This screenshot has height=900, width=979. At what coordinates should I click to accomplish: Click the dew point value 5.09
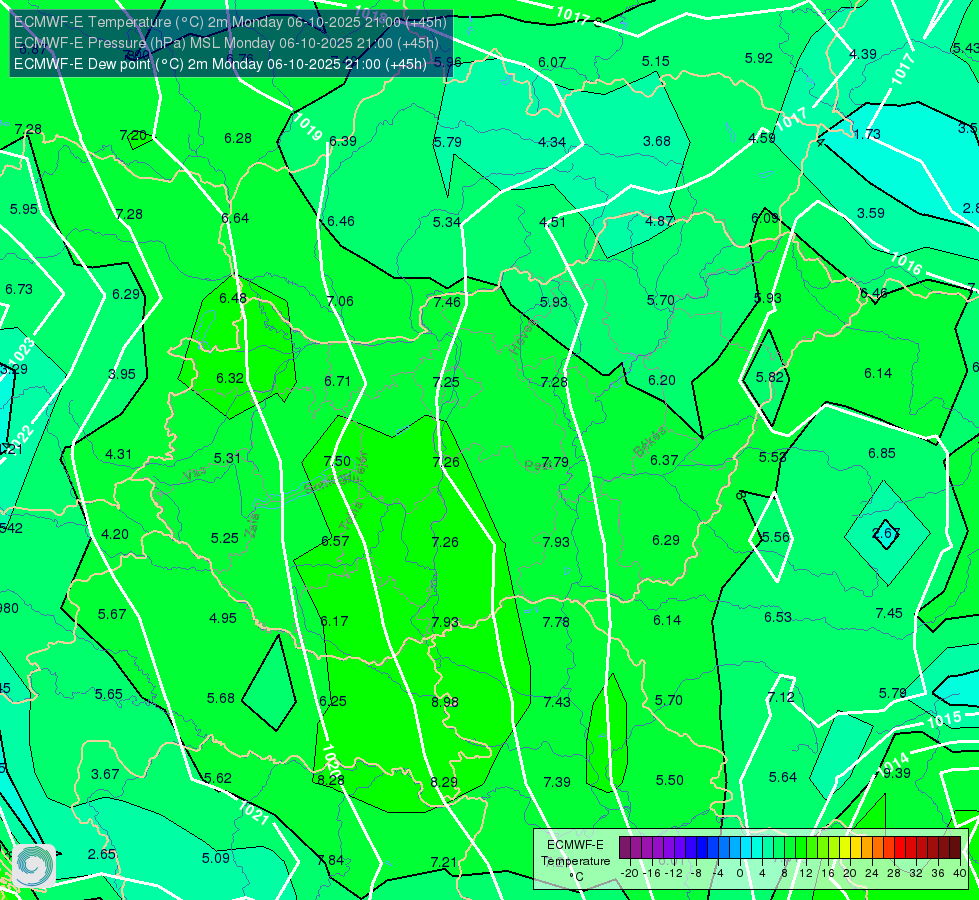(216, 858)
